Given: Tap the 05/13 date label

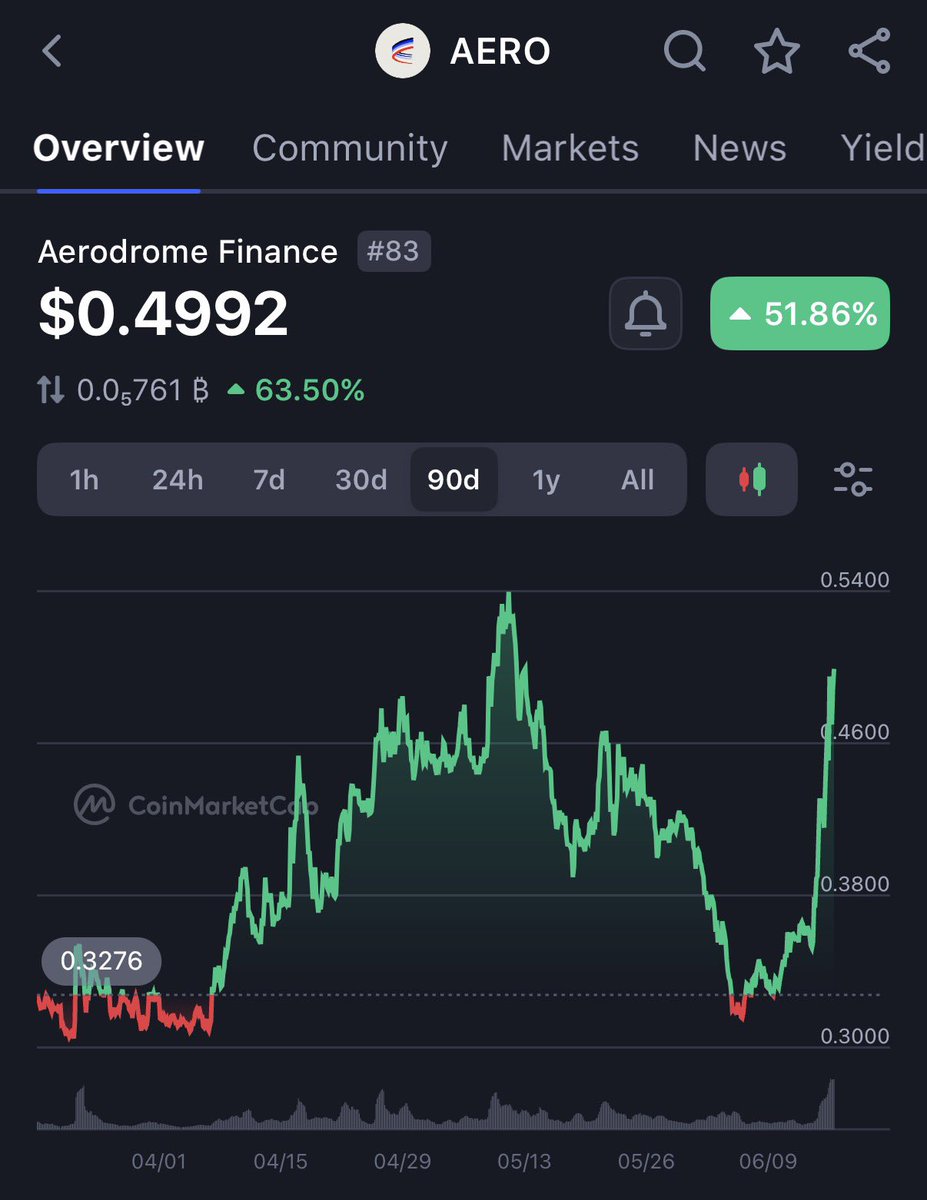Looking at the screenshot, I should (524, 1161).
